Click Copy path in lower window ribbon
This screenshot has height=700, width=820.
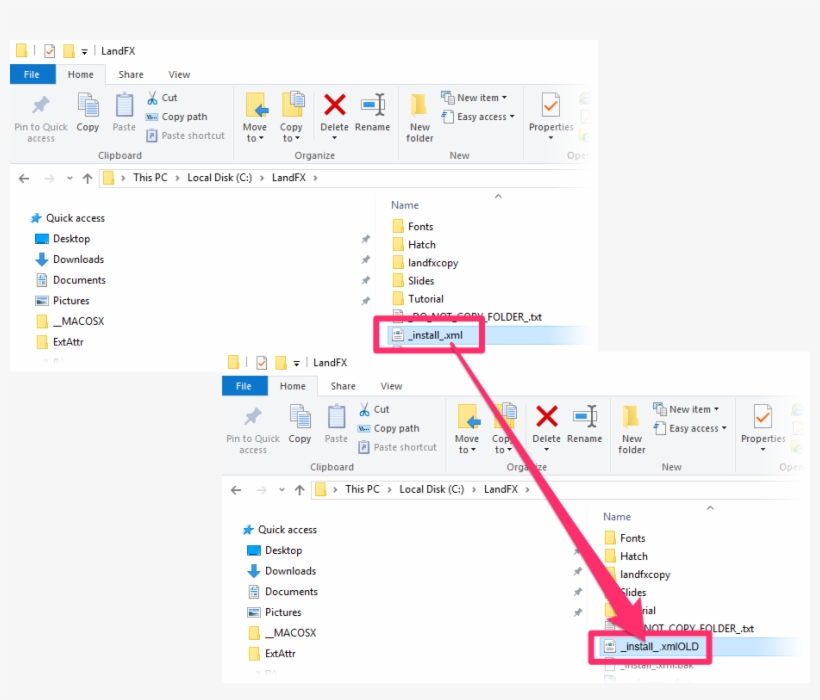point(389,428)
